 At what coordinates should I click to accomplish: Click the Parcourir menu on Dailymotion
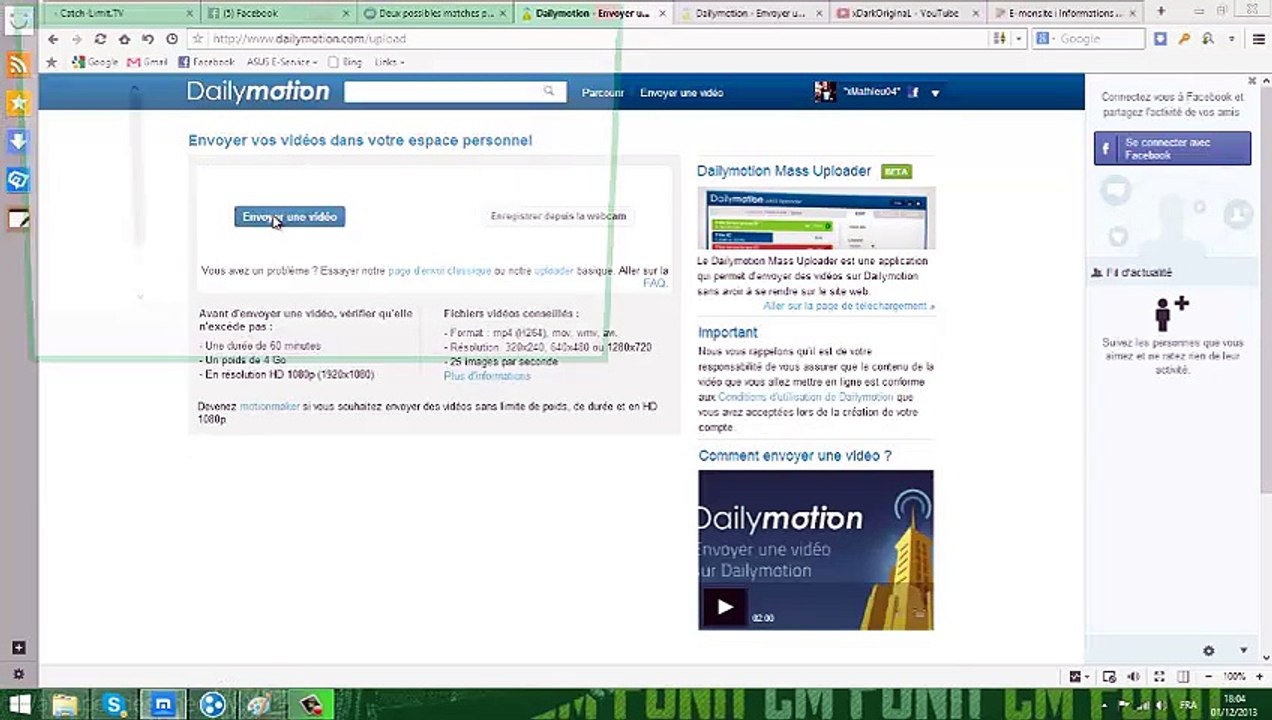(603, 92)
